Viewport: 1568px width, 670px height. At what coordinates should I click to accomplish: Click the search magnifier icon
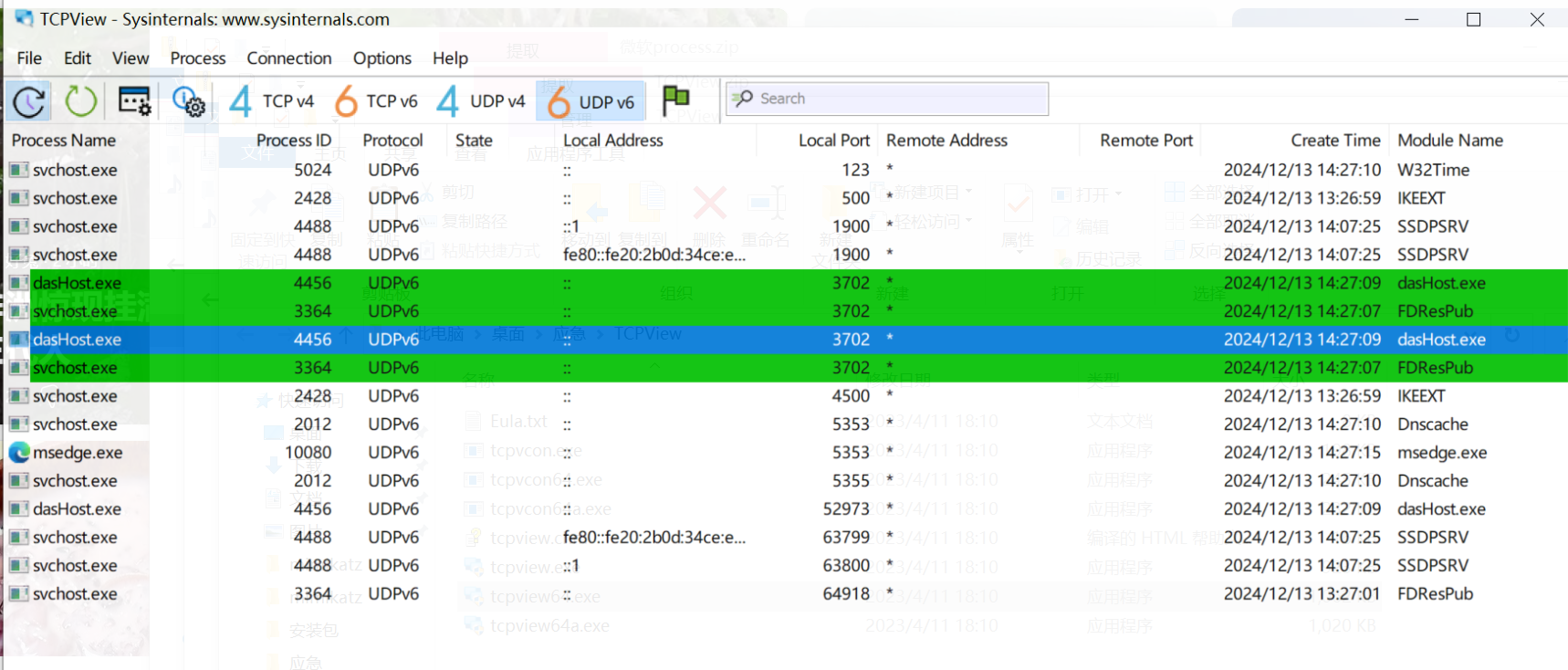pyautogui.click(x=743, y=99)
